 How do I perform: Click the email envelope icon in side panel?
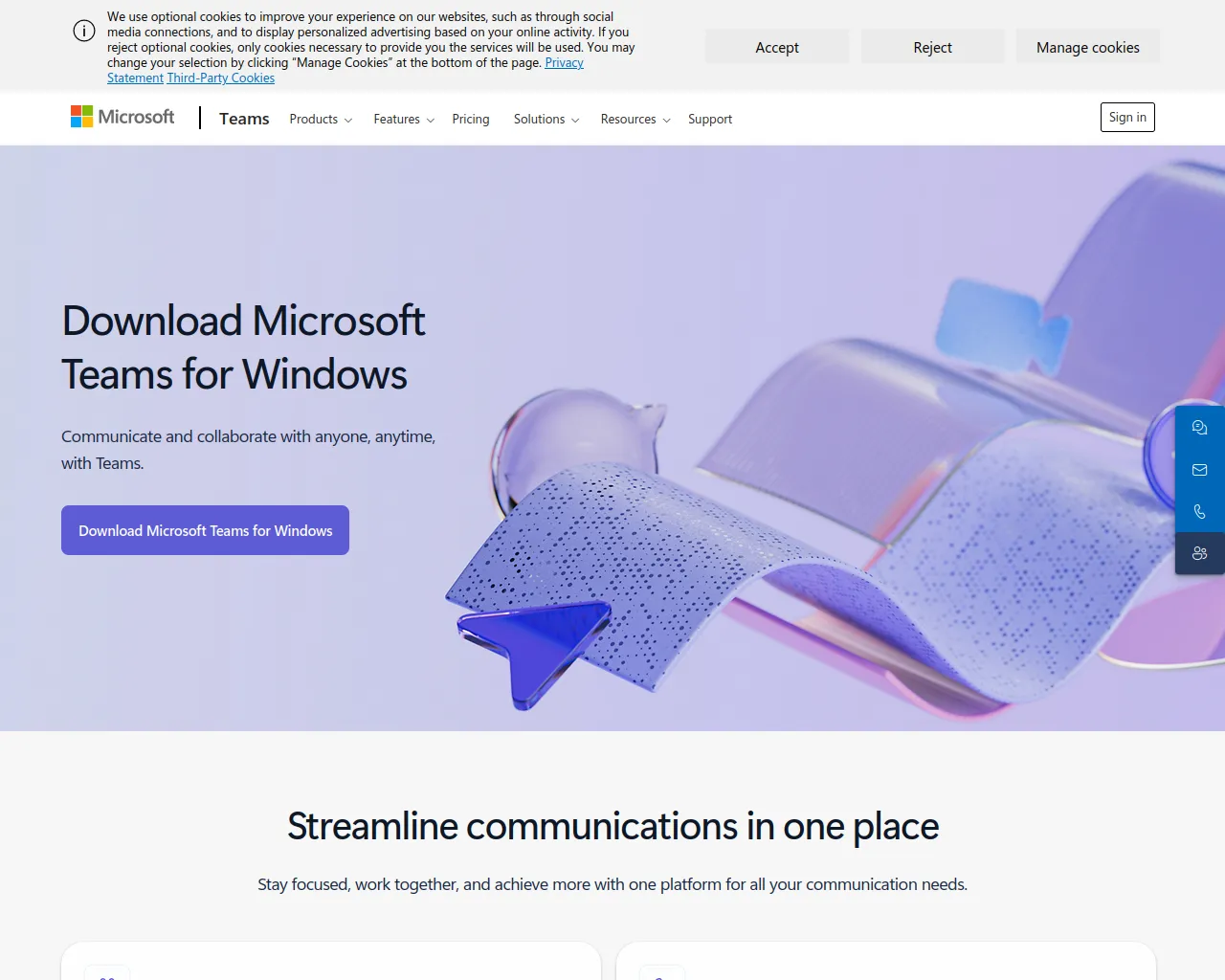point(1199,469)
